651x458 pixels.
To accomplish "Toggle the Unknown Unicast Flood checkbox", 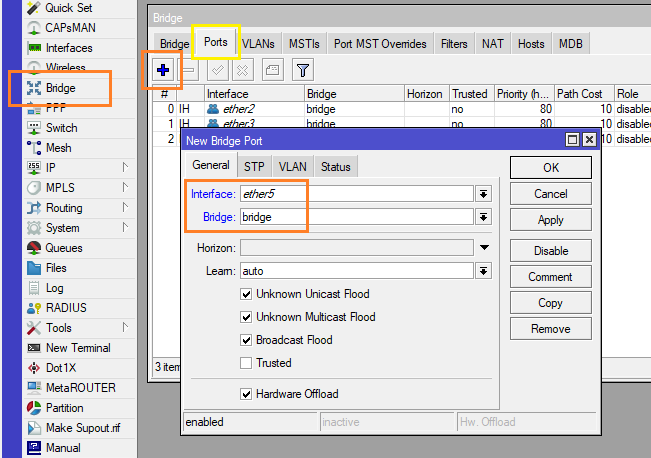I will click(246, 294).
